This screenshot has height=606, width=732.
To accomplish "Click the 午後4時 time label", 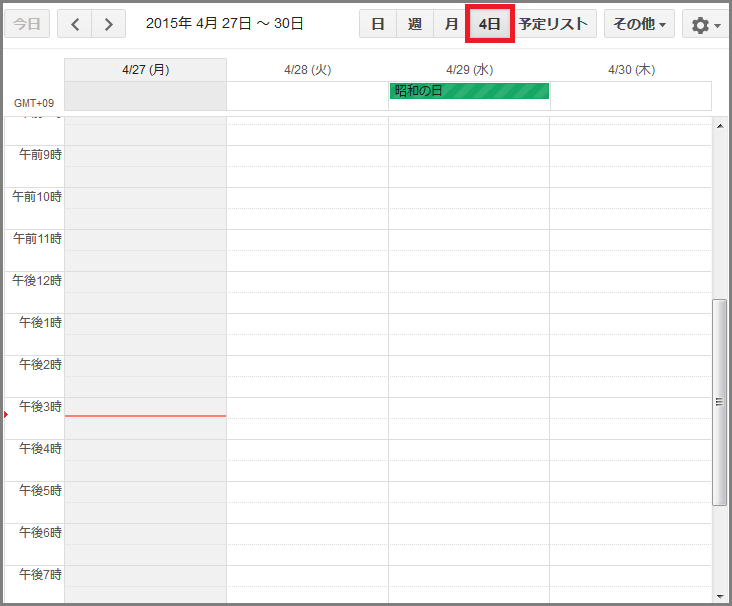I will point(40,448).
